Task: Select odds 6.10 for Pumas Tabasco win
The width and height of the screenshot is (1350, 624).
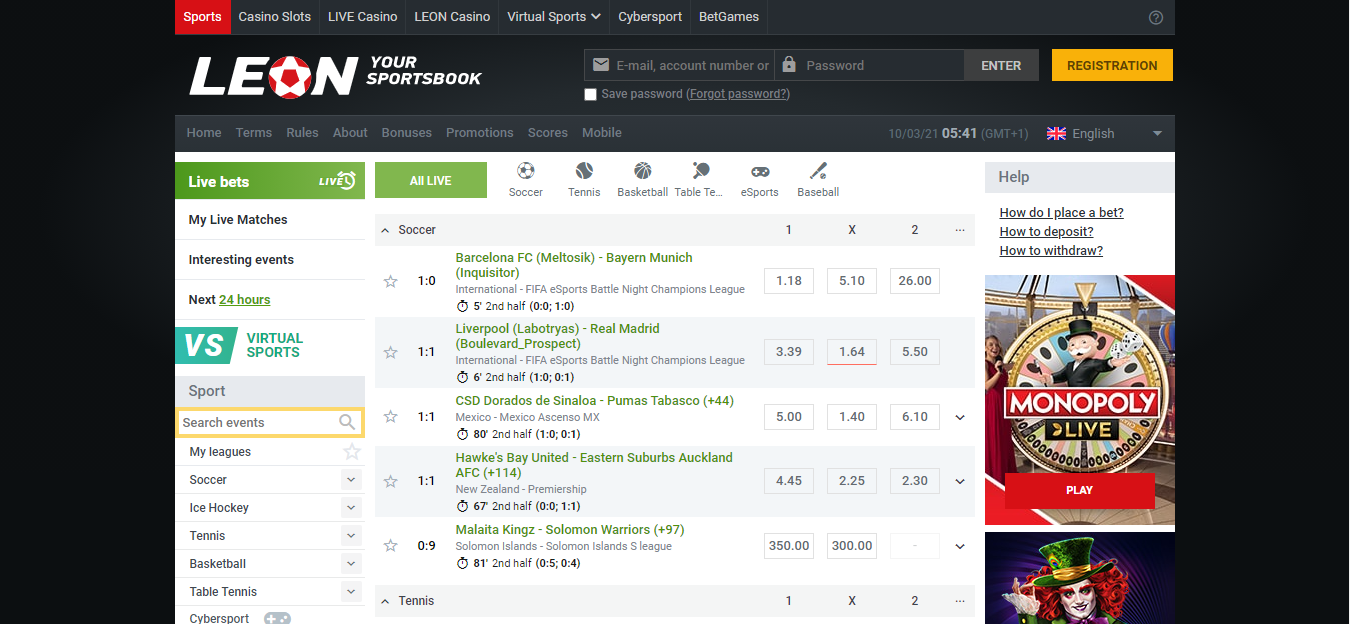Action: pos(915,417)
